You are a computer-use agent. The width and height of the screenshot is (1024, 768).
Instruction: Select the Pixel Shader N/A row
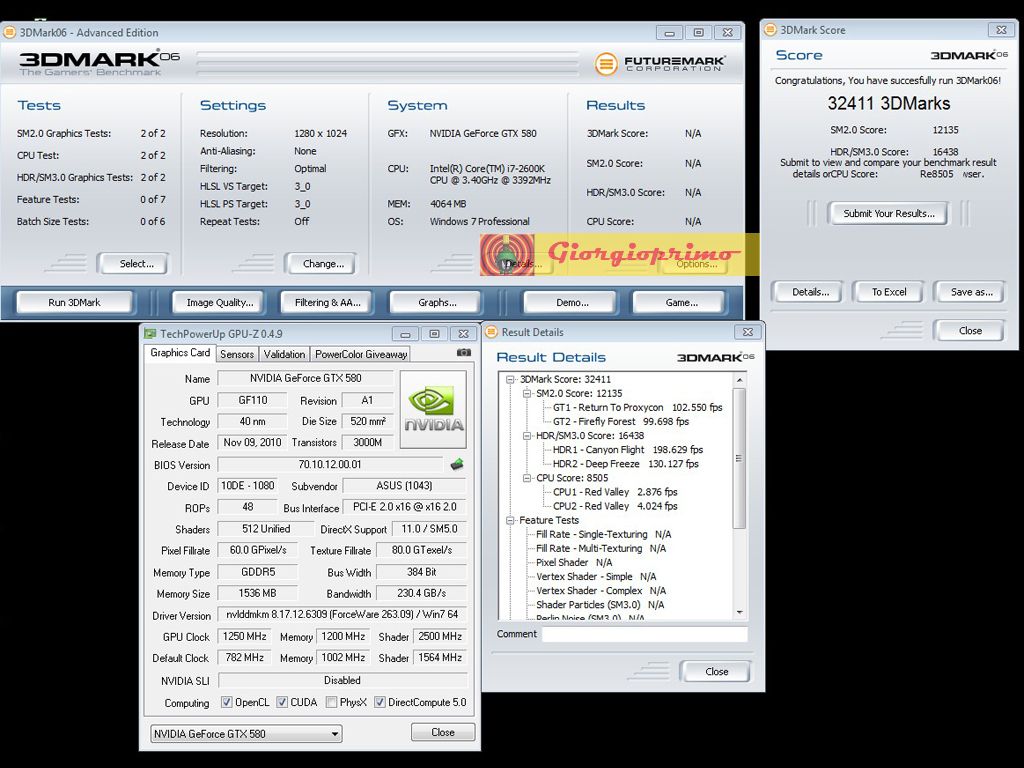[x=574, y=562]
